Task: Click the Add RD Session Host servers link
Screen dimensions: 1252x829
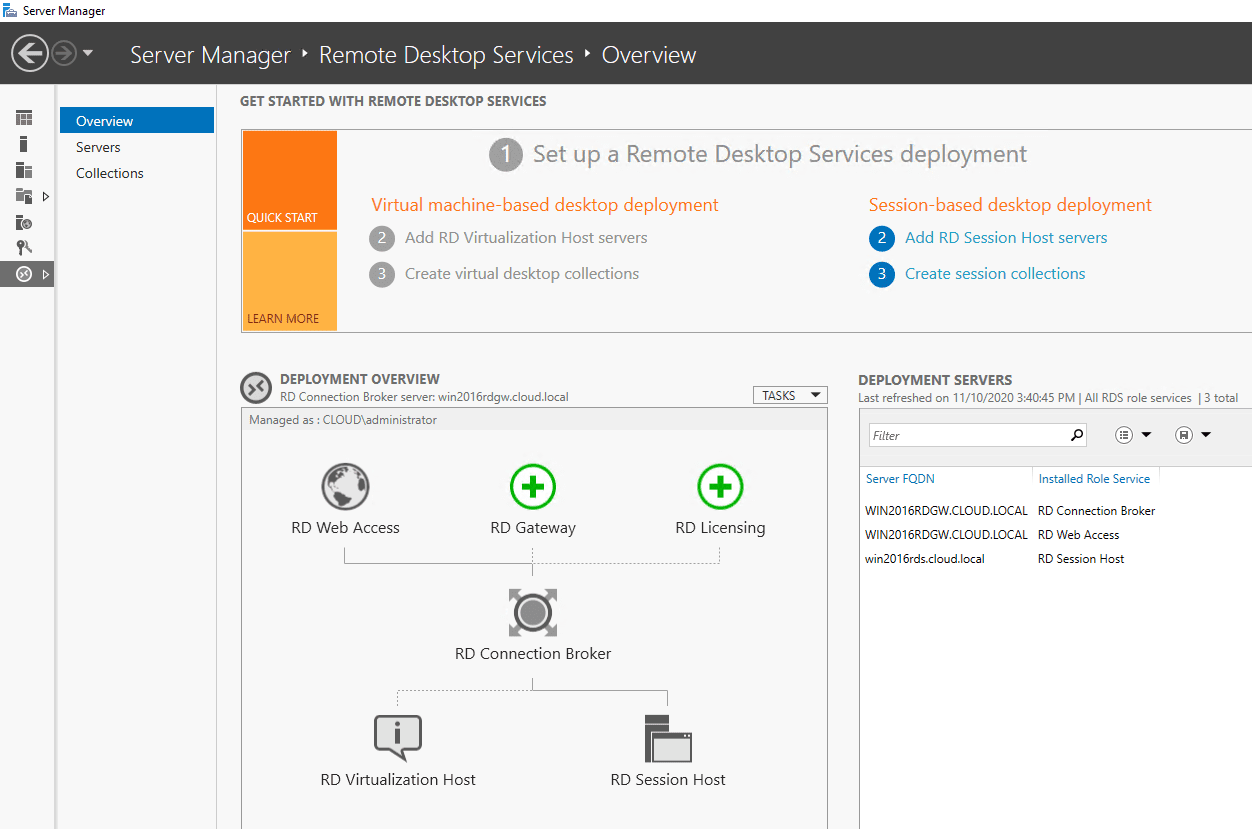Action: click(1005, 238)
